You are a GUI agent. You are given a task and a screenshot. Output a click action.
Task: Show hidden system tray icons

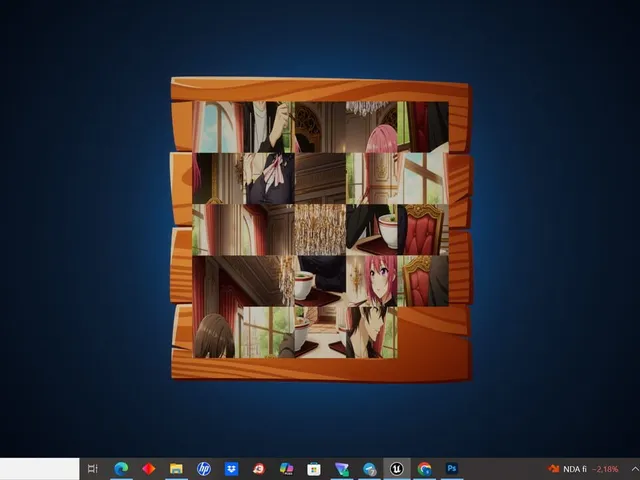[635, 469]
